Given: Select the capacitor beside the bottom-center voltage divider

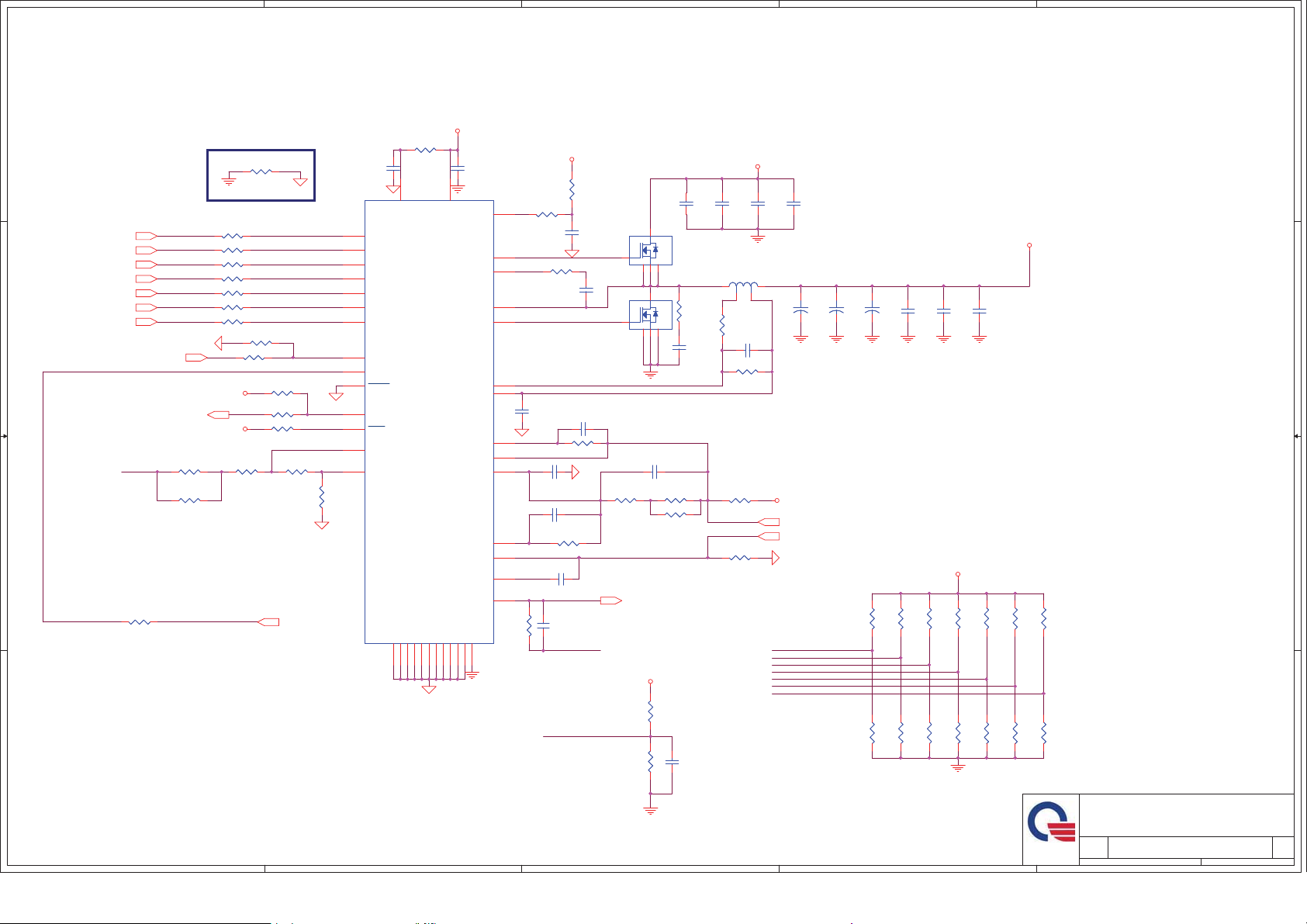Looking at the screenshot, I should coord(672,763).
